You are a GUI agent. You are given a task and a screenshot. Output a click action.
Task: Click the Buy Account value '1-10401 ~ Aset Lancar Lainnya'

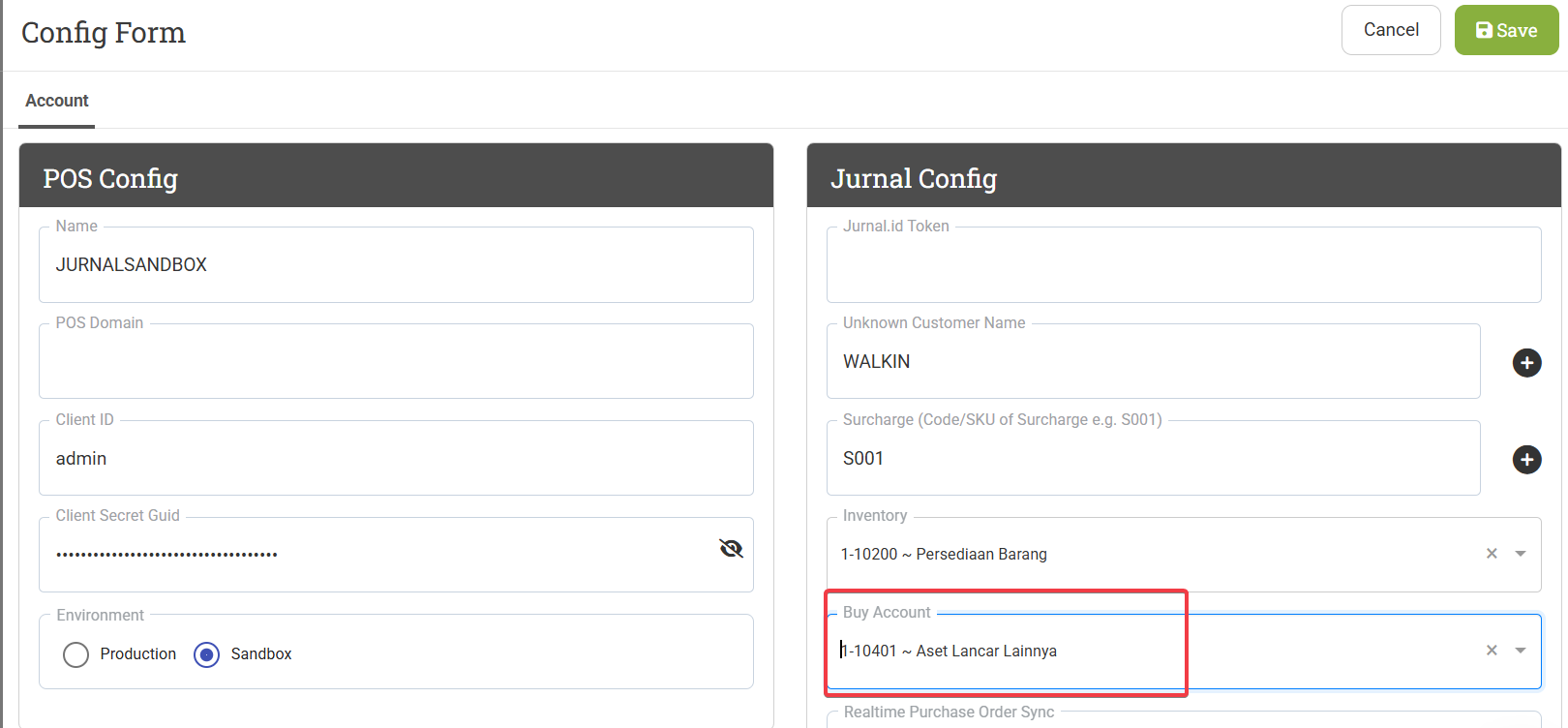949,651
